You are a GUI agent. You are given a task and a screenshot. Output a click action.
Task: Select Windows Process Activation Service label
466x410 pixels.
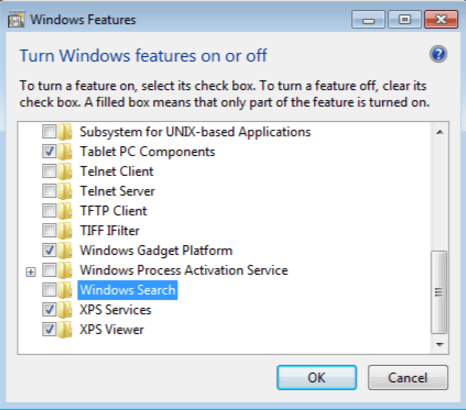184,270
